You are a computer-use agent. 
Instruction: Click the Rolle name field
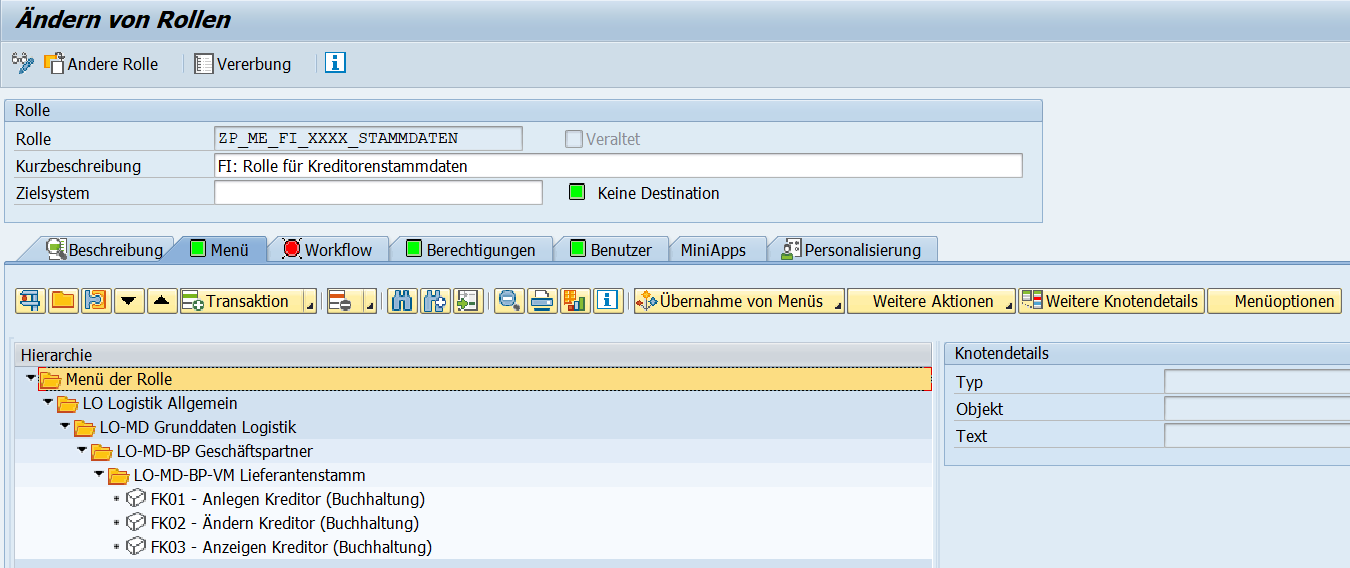[x=368, y=139]
